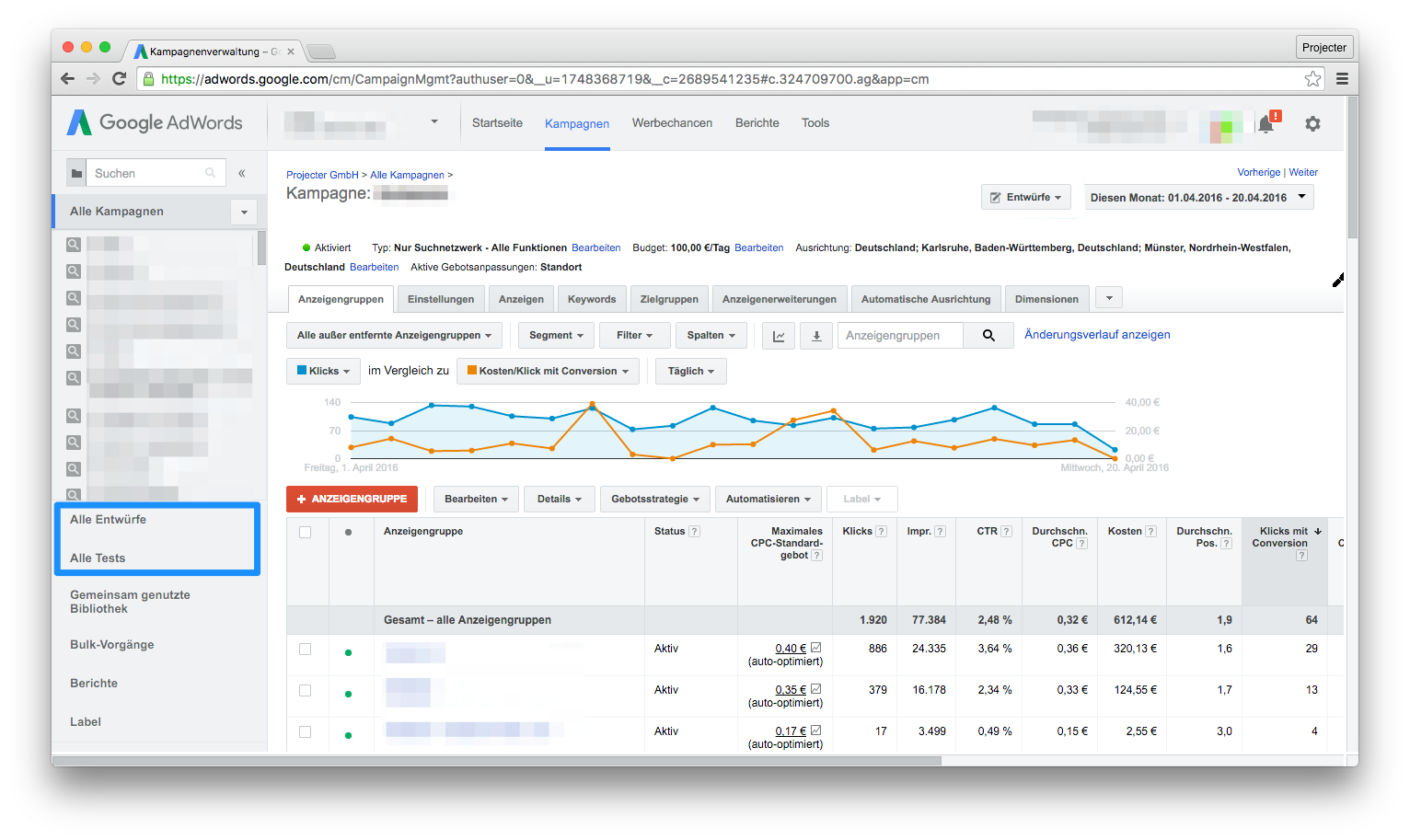Click the Alle Kampagnen breadcrumb link

click(x=407, y=175)
